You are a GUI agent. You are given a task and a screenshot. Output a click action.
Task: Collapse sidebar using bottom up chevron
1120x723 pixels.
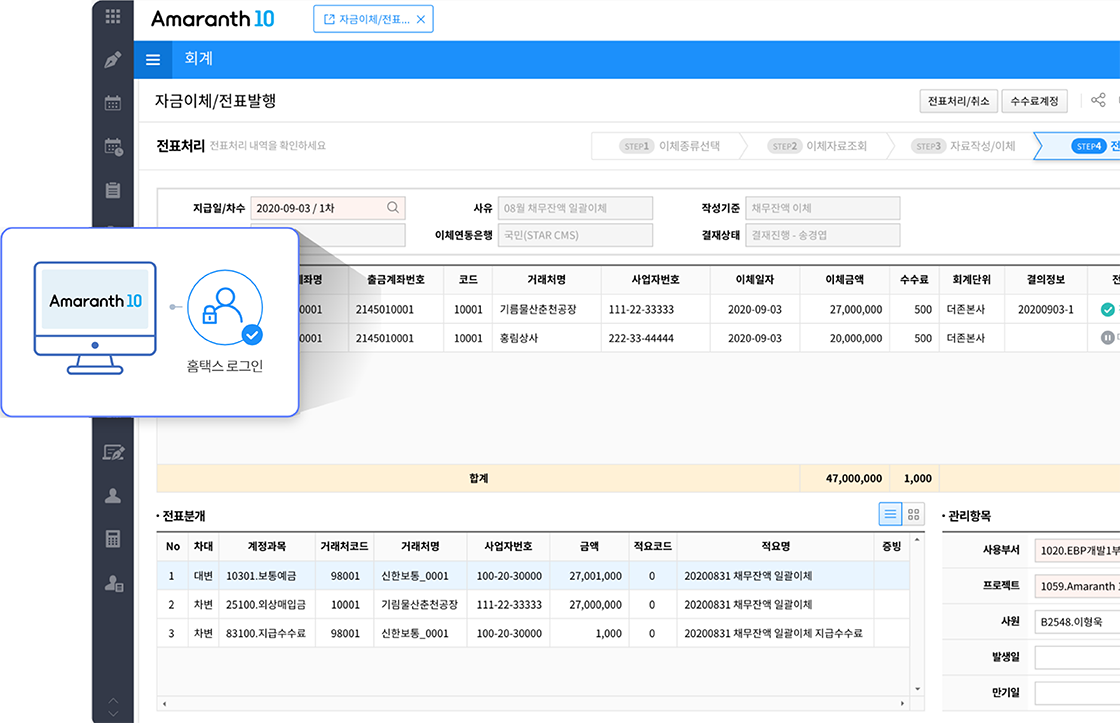[113, 700]
